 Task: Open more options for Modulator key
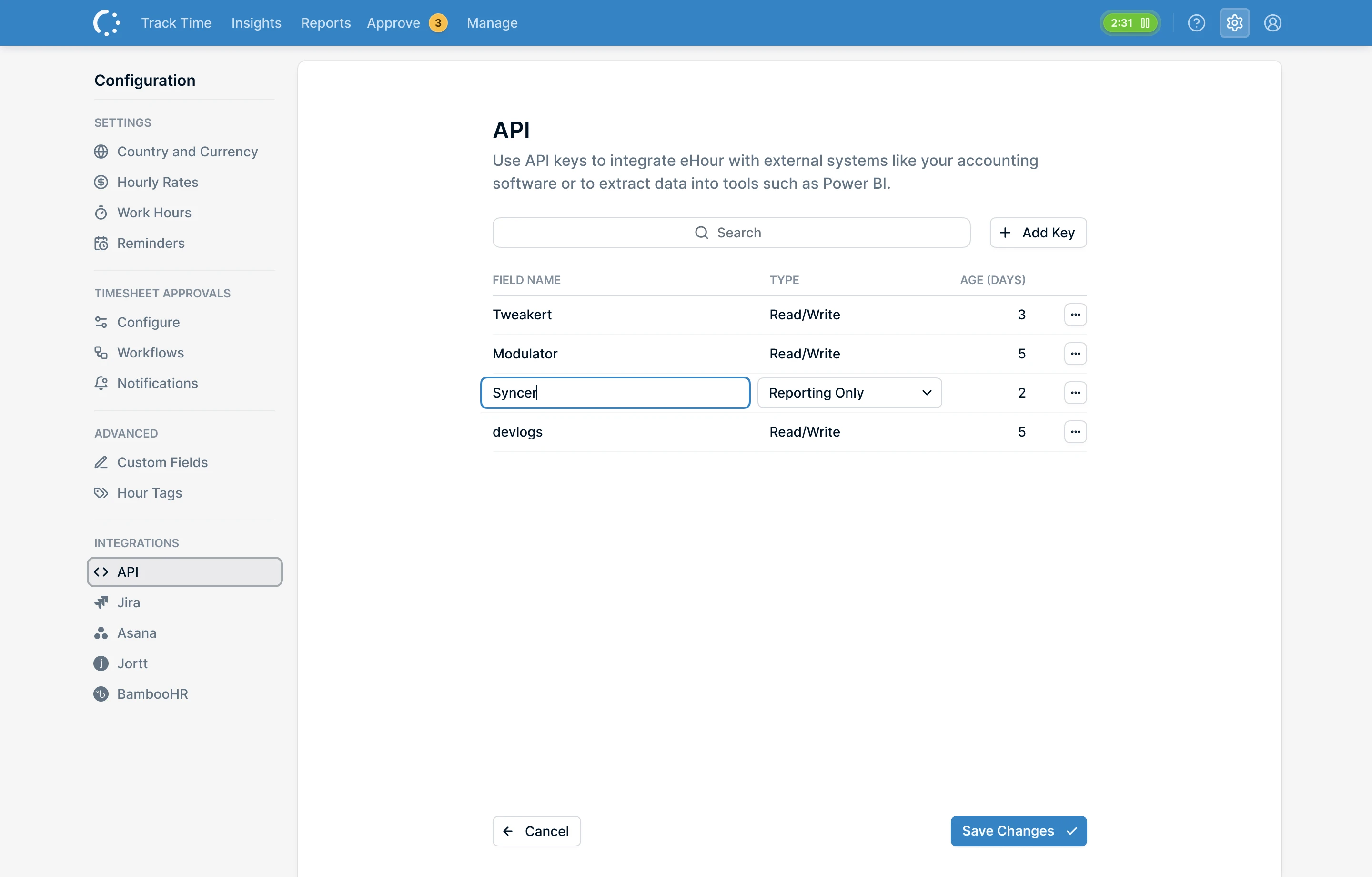(1075, 354)
